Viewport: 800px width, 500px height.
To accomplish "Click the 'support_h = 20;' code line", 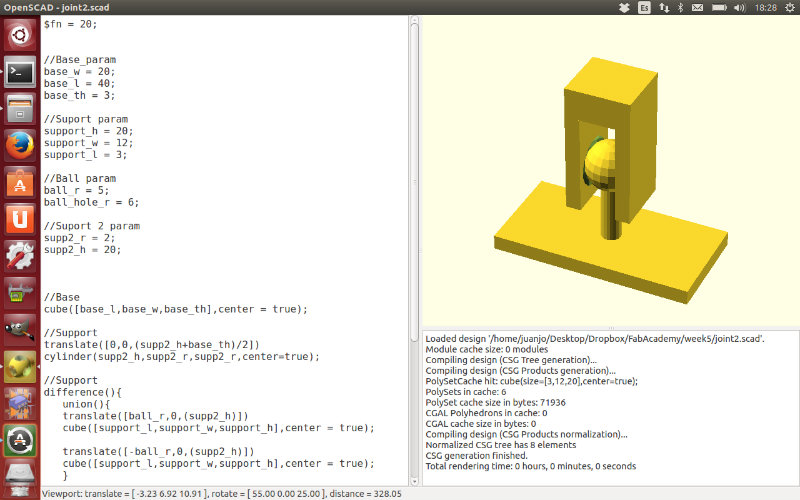I will (x=88, y=131).
